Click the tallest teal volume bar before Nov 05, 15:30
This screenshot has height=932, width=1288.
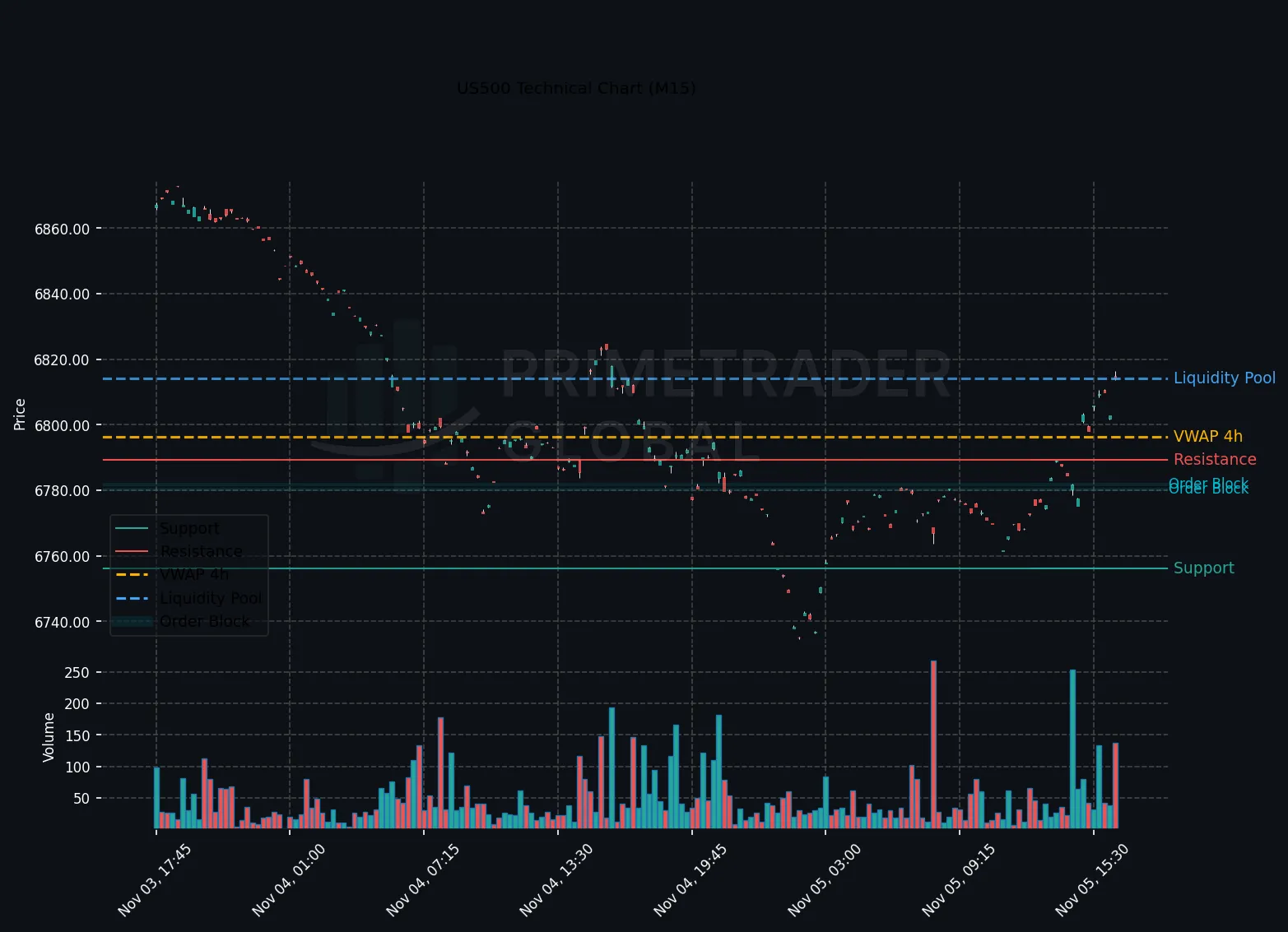(1072, 749)
